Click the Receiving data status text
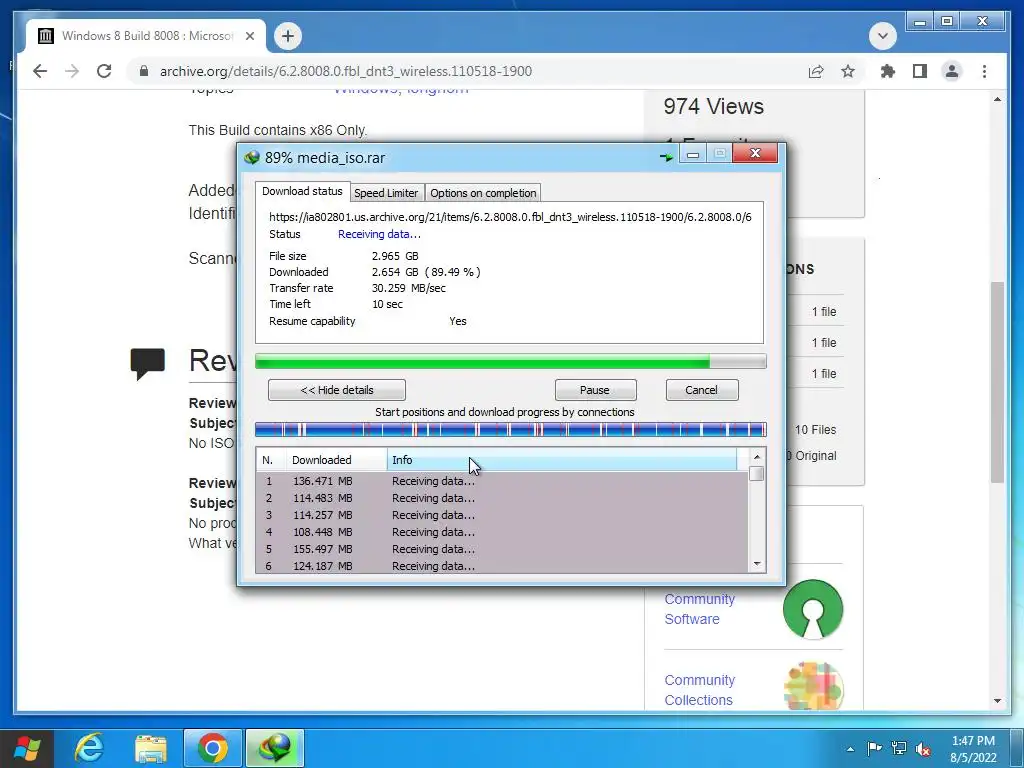1024x768 pixels. 379,234
